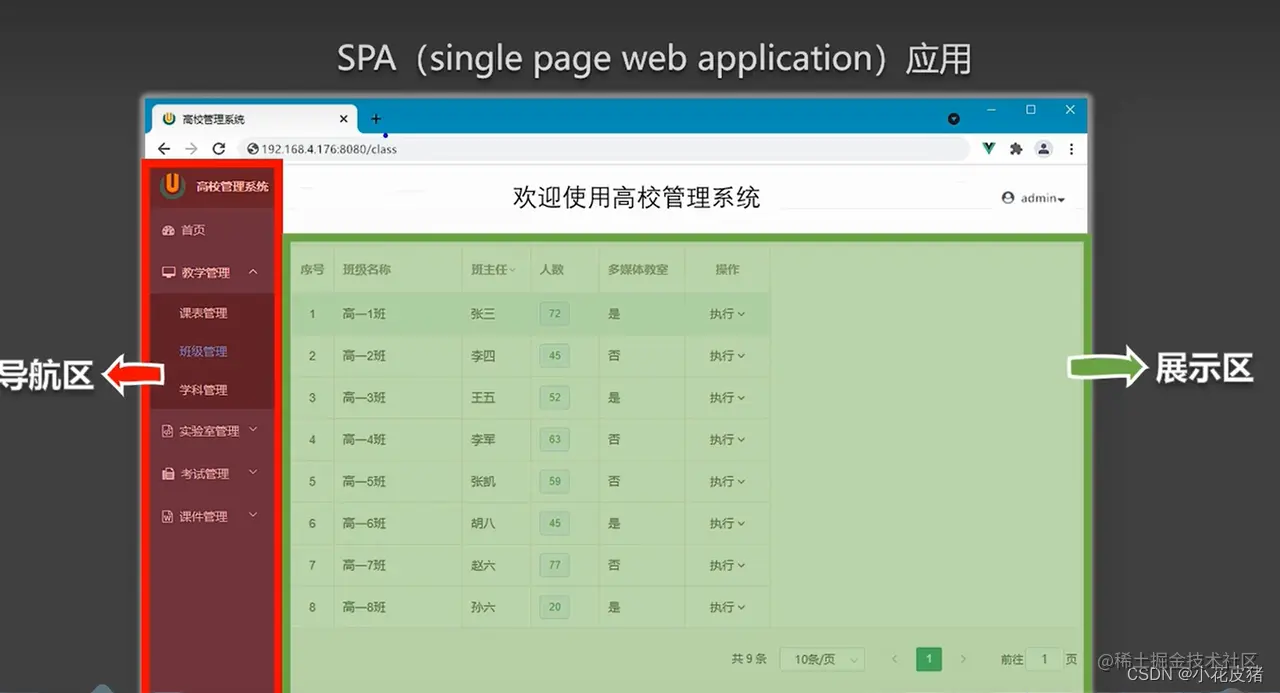Select 学科管理 in the sidebar

(x=203, y=390)
